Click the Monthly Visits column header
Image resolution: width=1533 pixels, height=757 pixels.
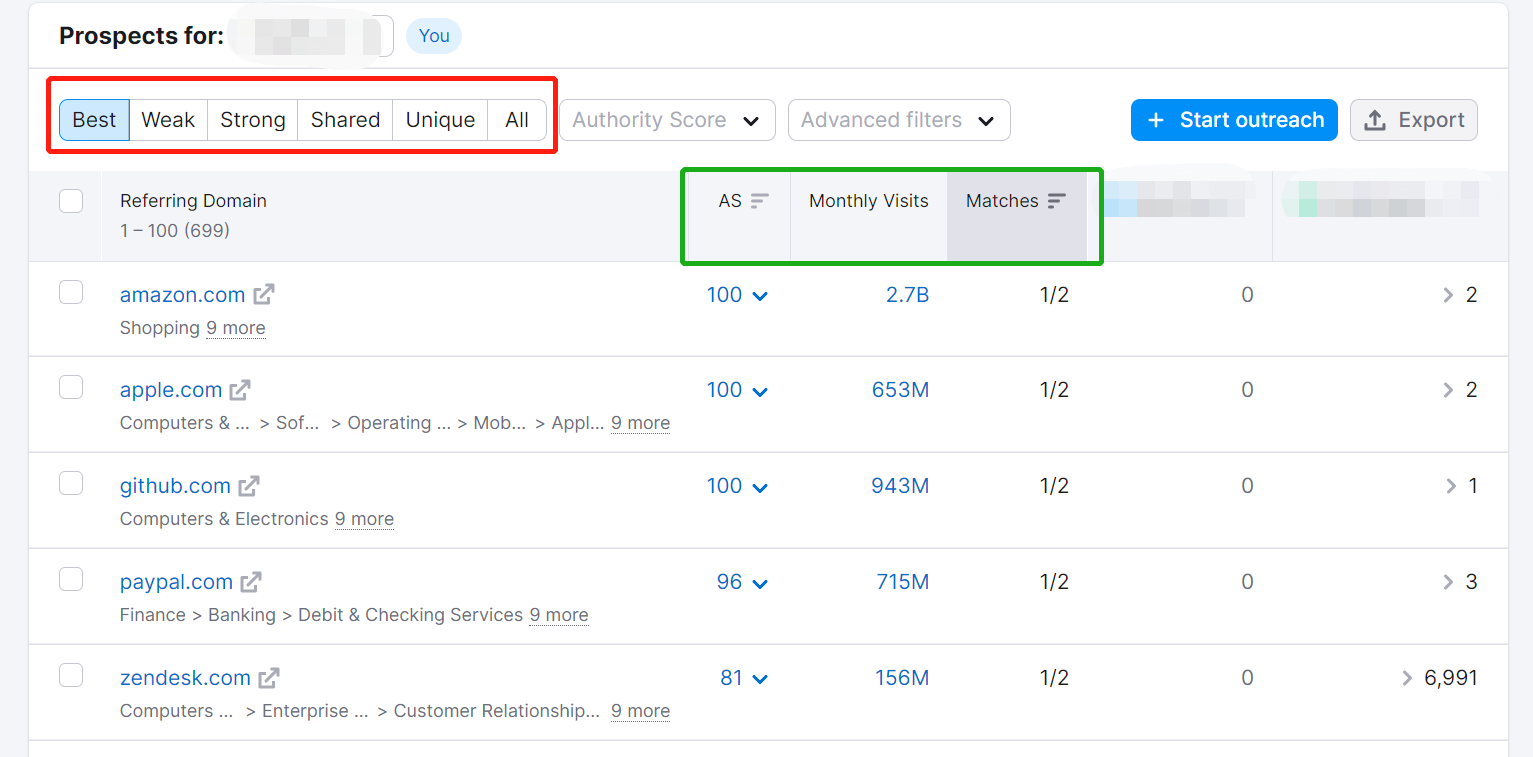[868, 201]
